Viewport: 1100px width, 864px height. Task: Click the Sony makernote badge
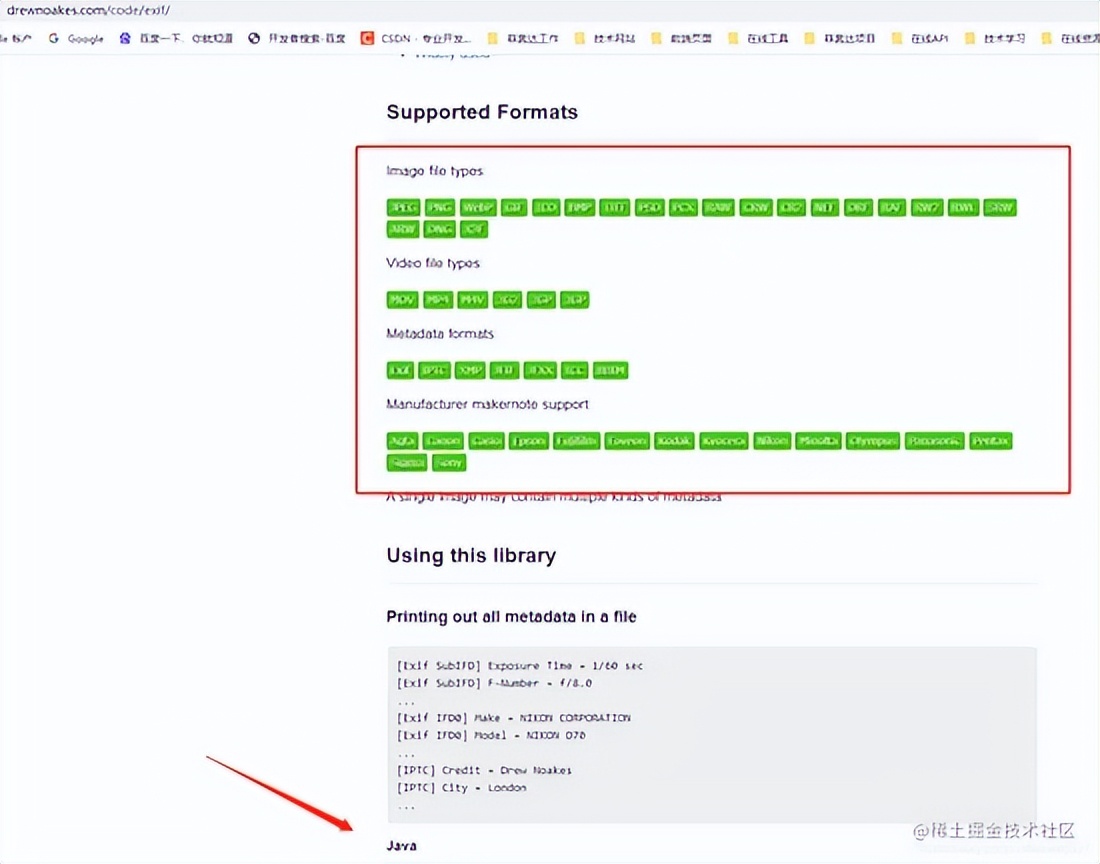pyautogui.click(x=449, y=463)
